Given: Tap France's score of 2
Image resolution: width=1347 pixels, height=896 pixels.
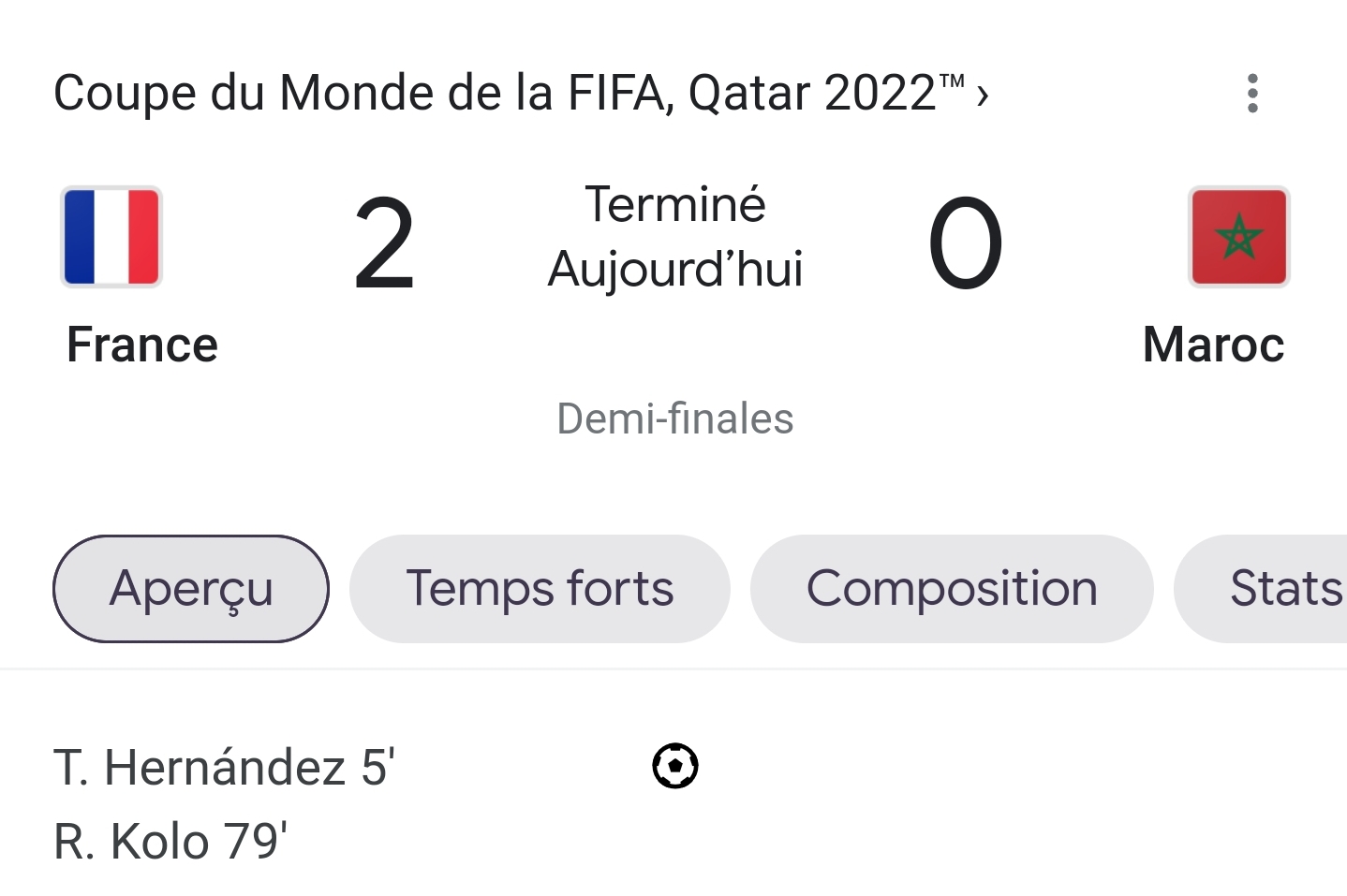Looking at the screenshot, I should (384, 243).
